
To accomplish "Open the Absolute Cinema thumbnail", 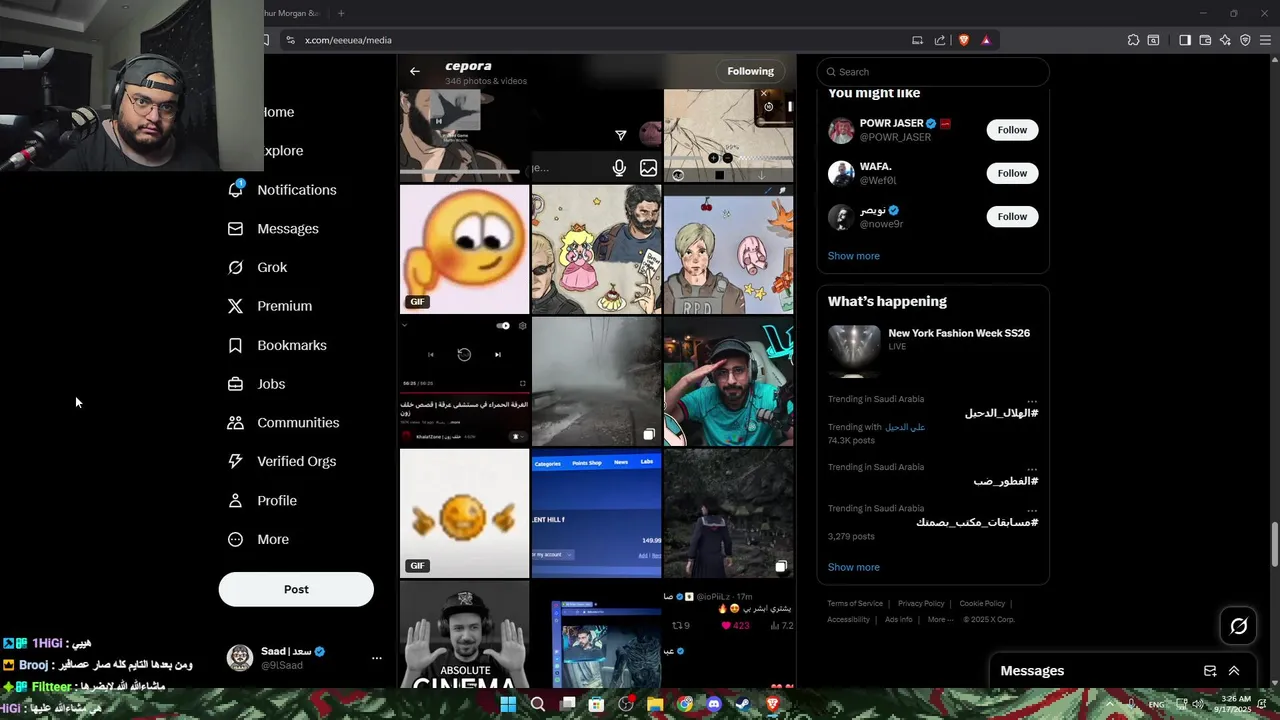I will (x=464, y=635).
